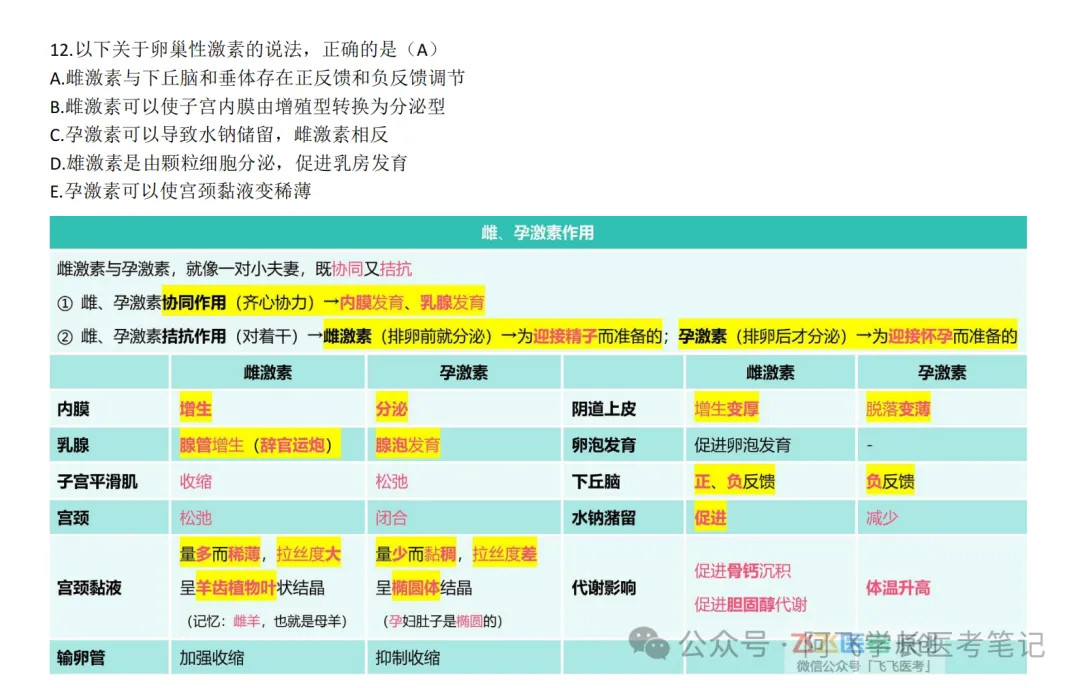Screen dimensions: 1080x688
Task: Click the 增生变厚 cell
Action: [x=726, y=409]
